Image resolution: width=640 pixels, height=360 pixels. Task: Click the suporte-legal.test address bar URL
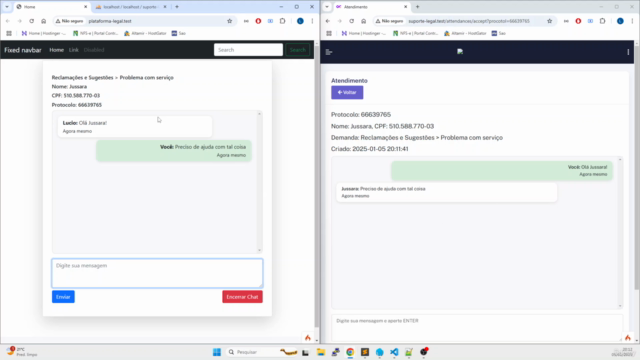click(469, 21)
